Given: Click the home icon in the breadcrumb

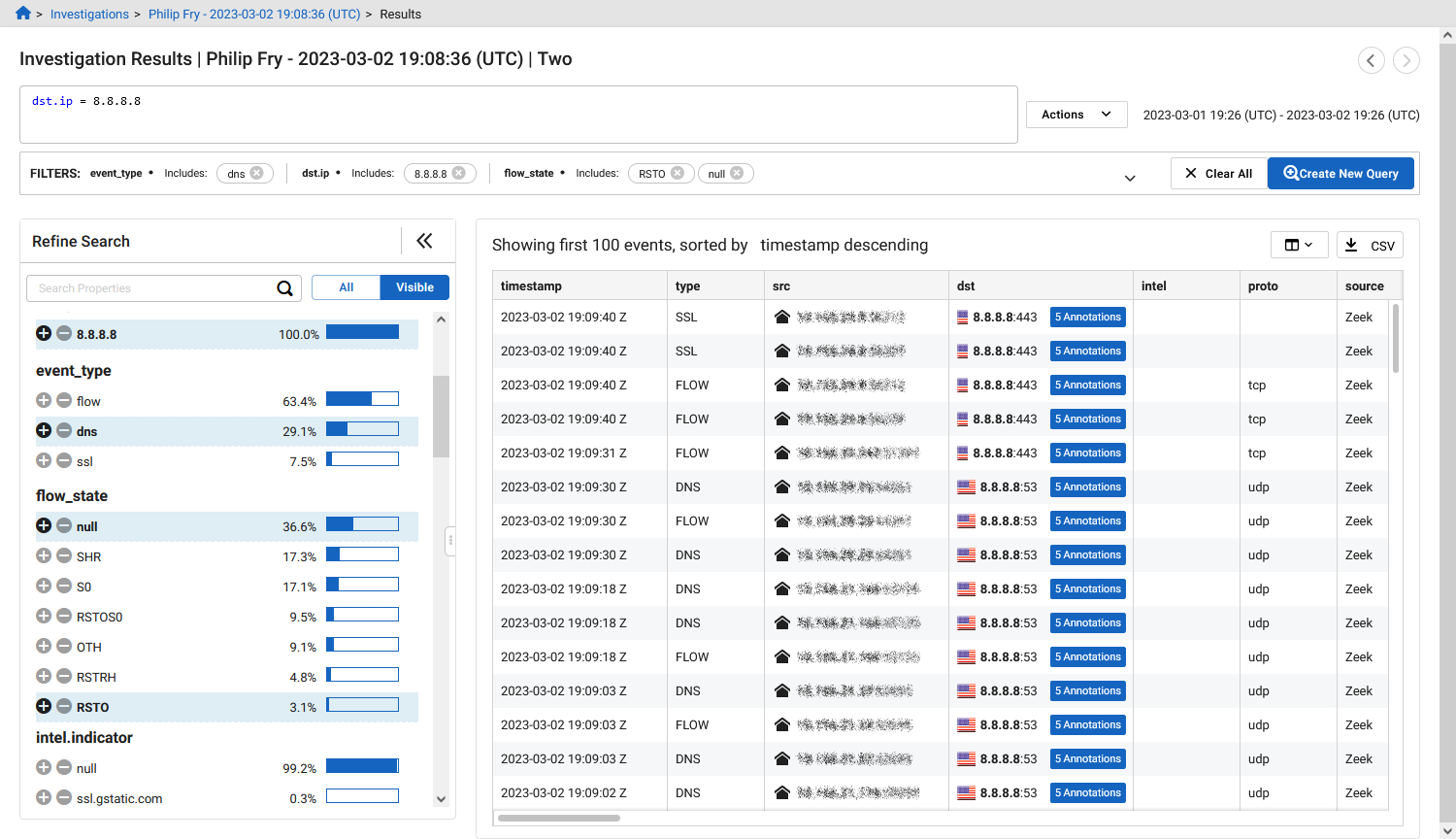Looking at the screenshot, I should pyautogui.click(x=21, y=14).
